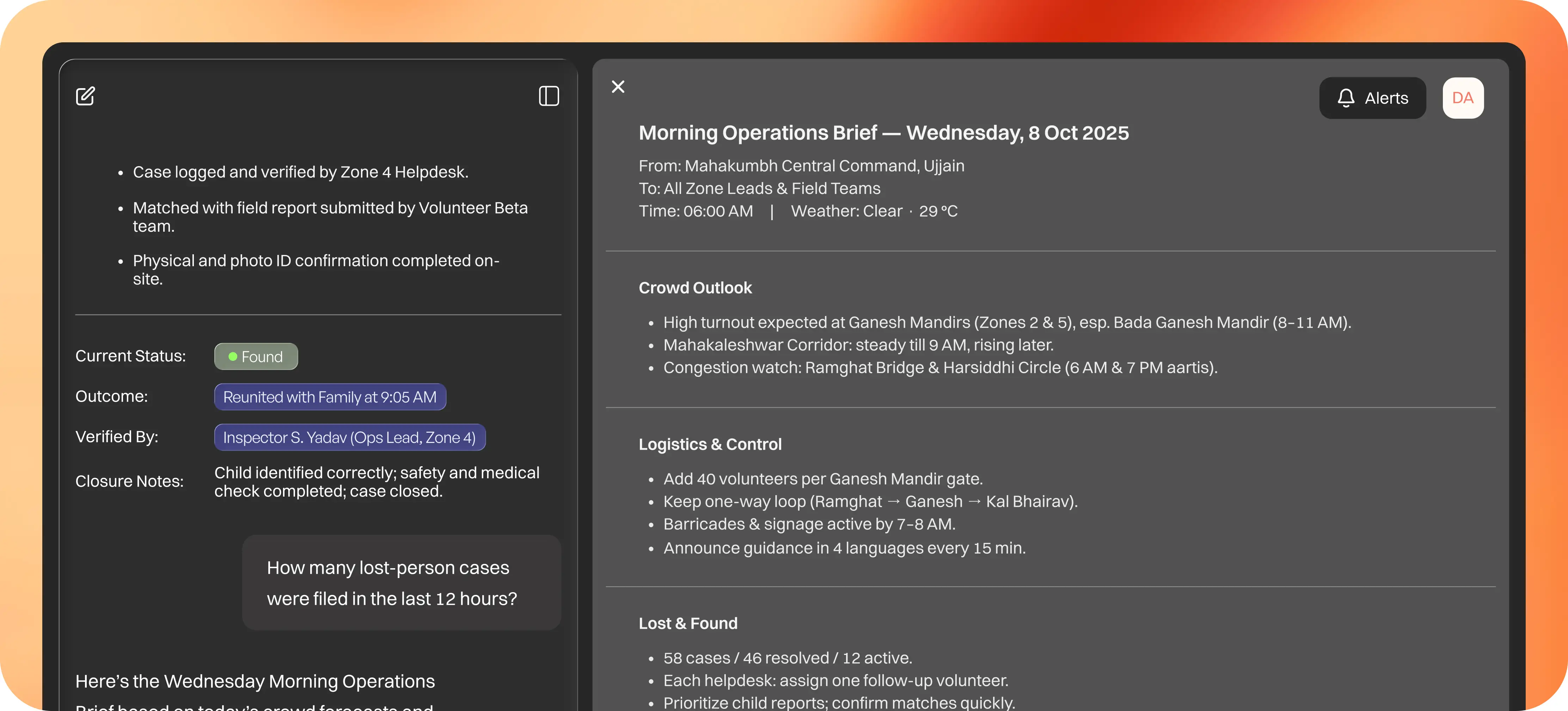Click 'Time: 06:00 AM' text
This screenshot has height=711, width=1568.
(x=695, y=211)
